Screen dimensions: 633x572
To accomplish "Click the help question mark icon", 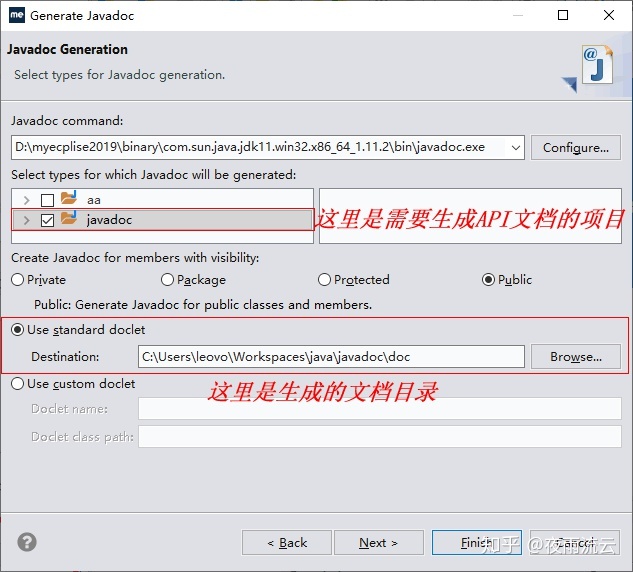I will pos(27,542).
